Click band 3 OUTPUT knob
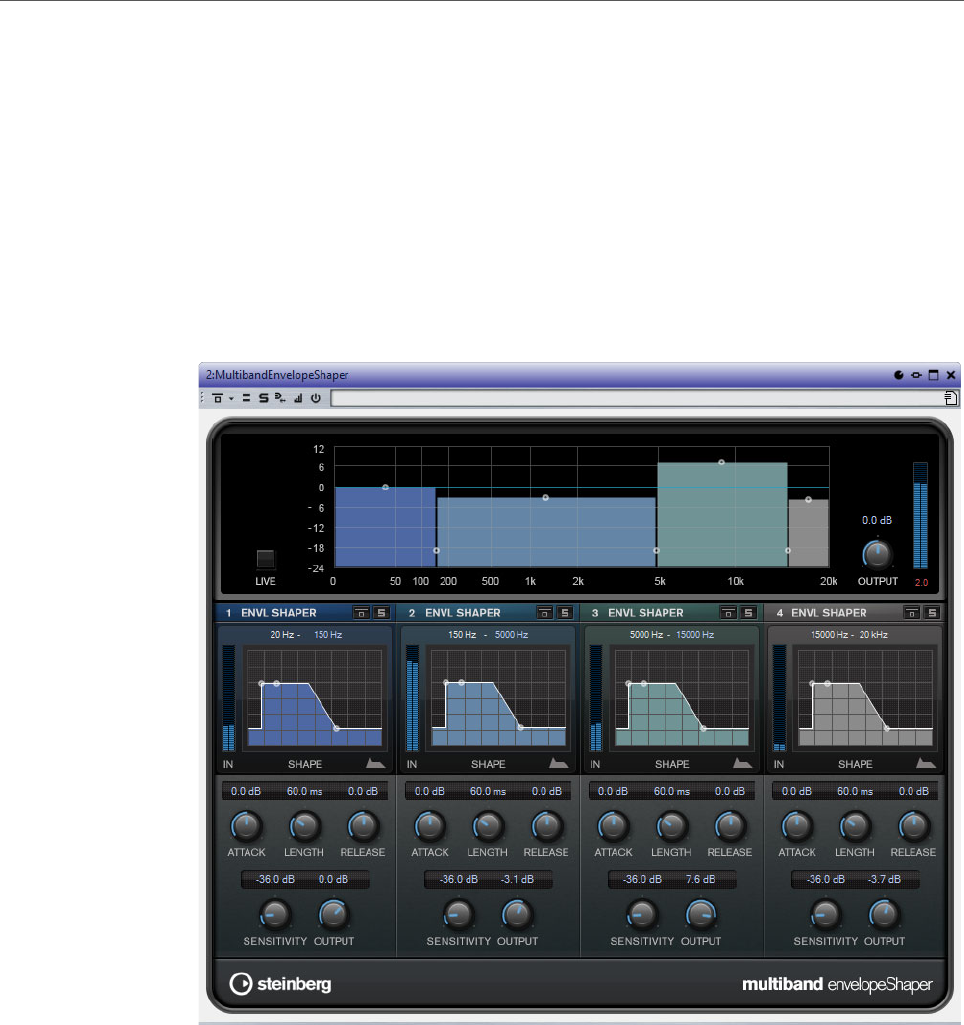 pos(701,915)
